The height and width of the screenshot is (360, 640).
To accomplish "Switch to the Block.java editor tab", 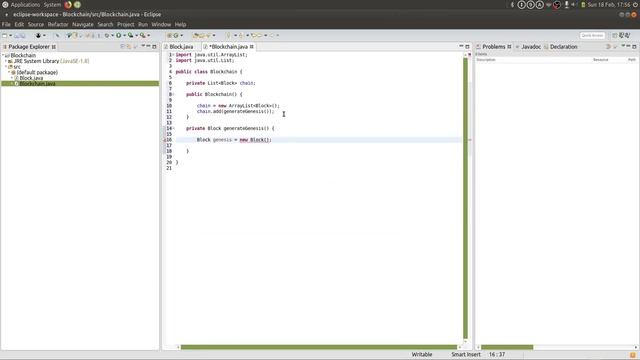I will pyautogui.click(x=181, y=47).
